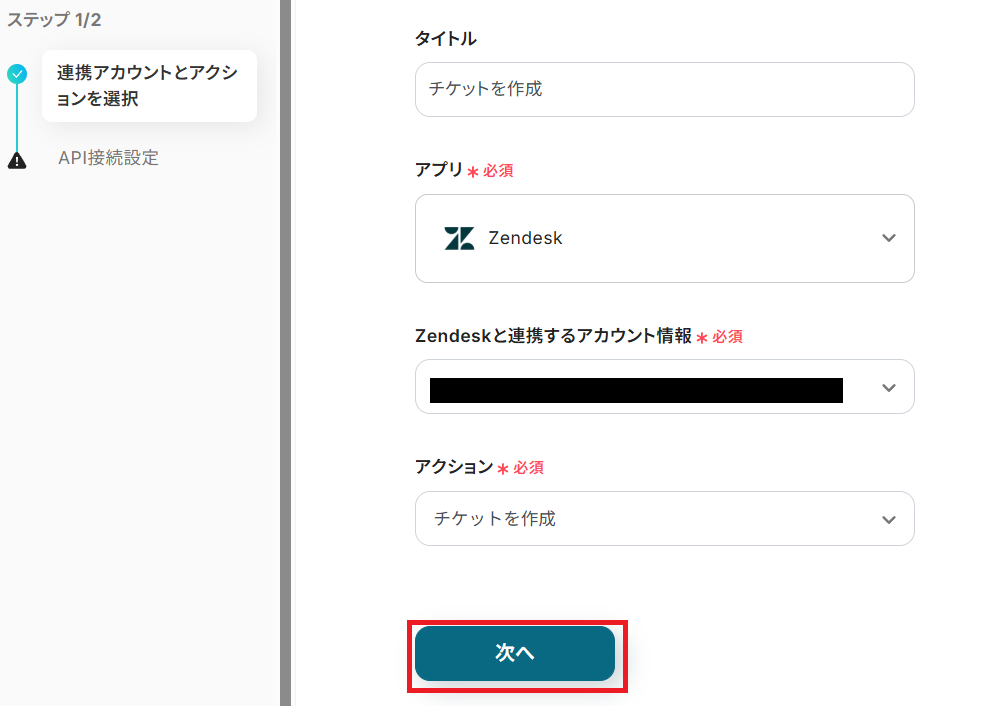This screenshot has width=987, height=706.
Task: Click the vertical line connecting the steps
Action: (x=17, y=117)
